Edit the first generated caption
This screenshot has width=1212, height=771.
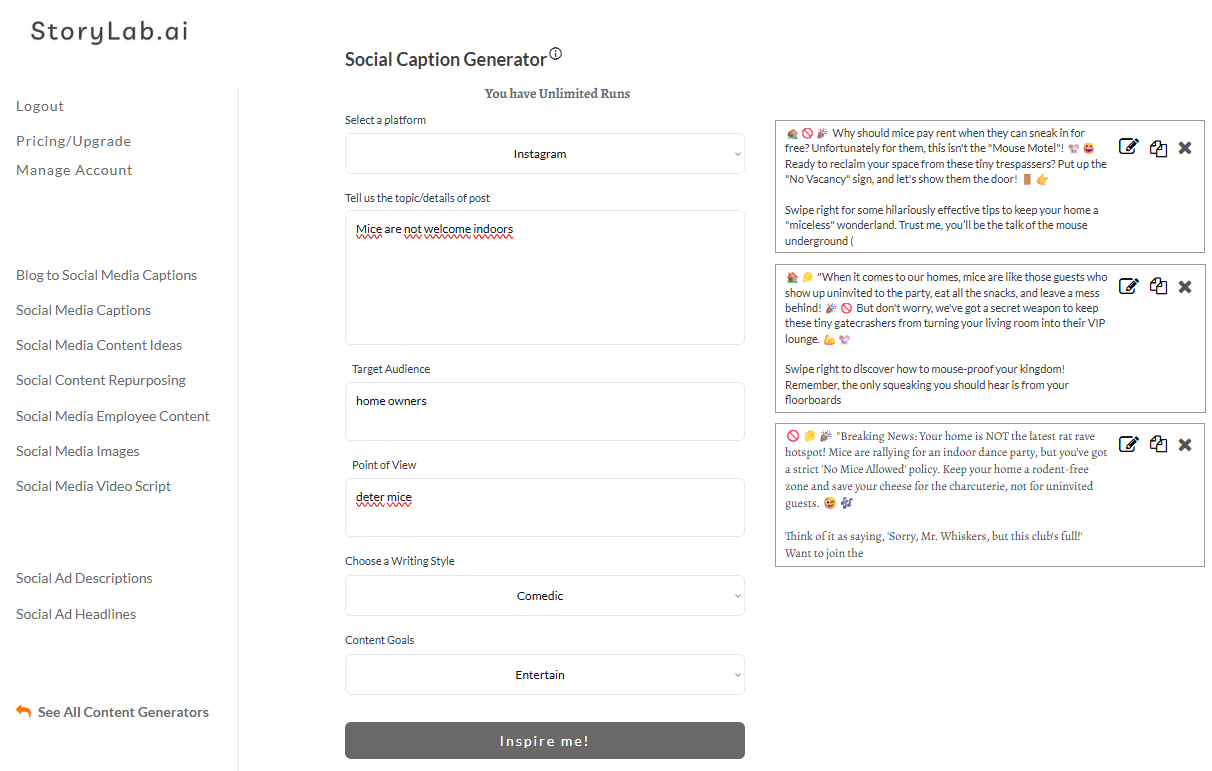pos(1128,147)
